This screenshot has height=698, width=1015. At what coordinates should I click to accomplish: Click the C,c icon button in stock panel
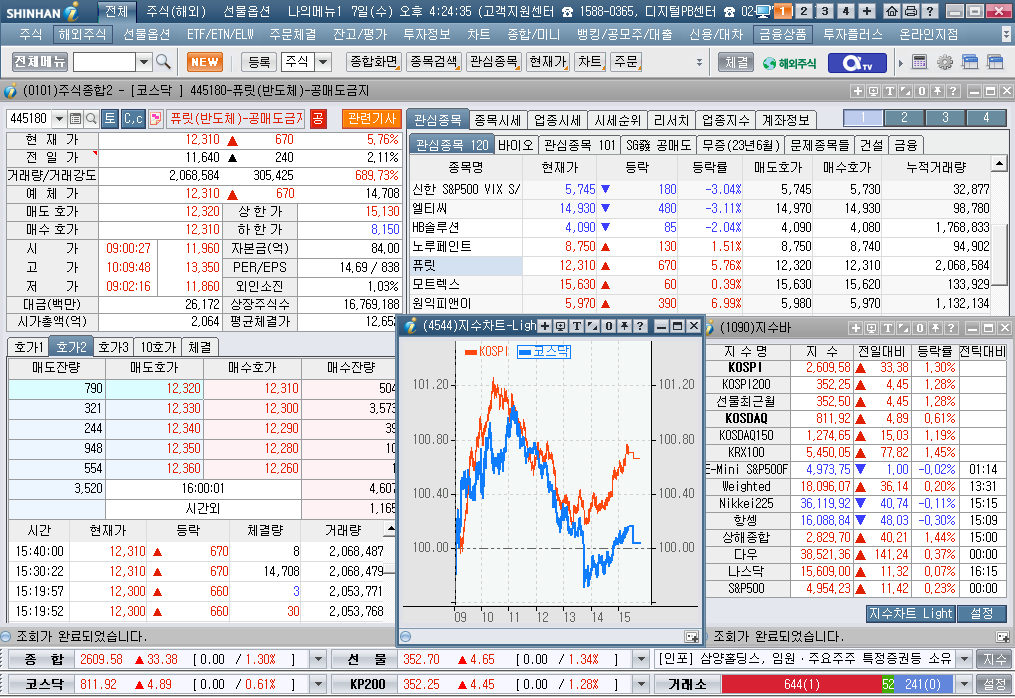coord(133,118)
